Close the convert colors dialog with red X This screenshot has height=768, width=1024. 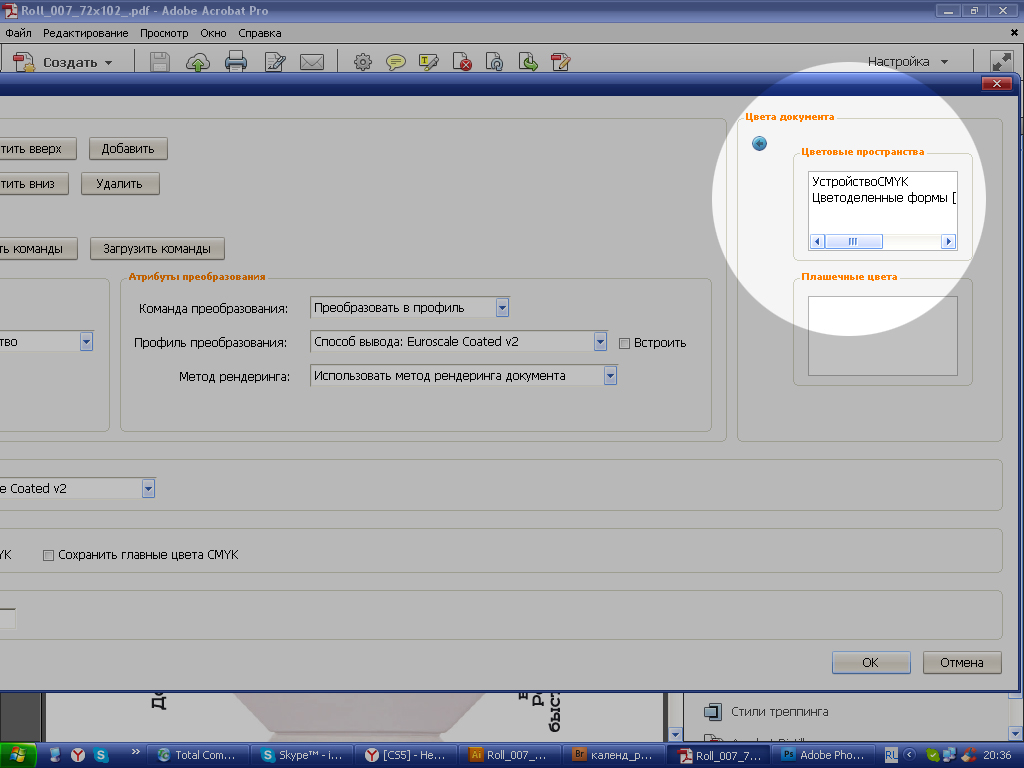pos(997,83)
